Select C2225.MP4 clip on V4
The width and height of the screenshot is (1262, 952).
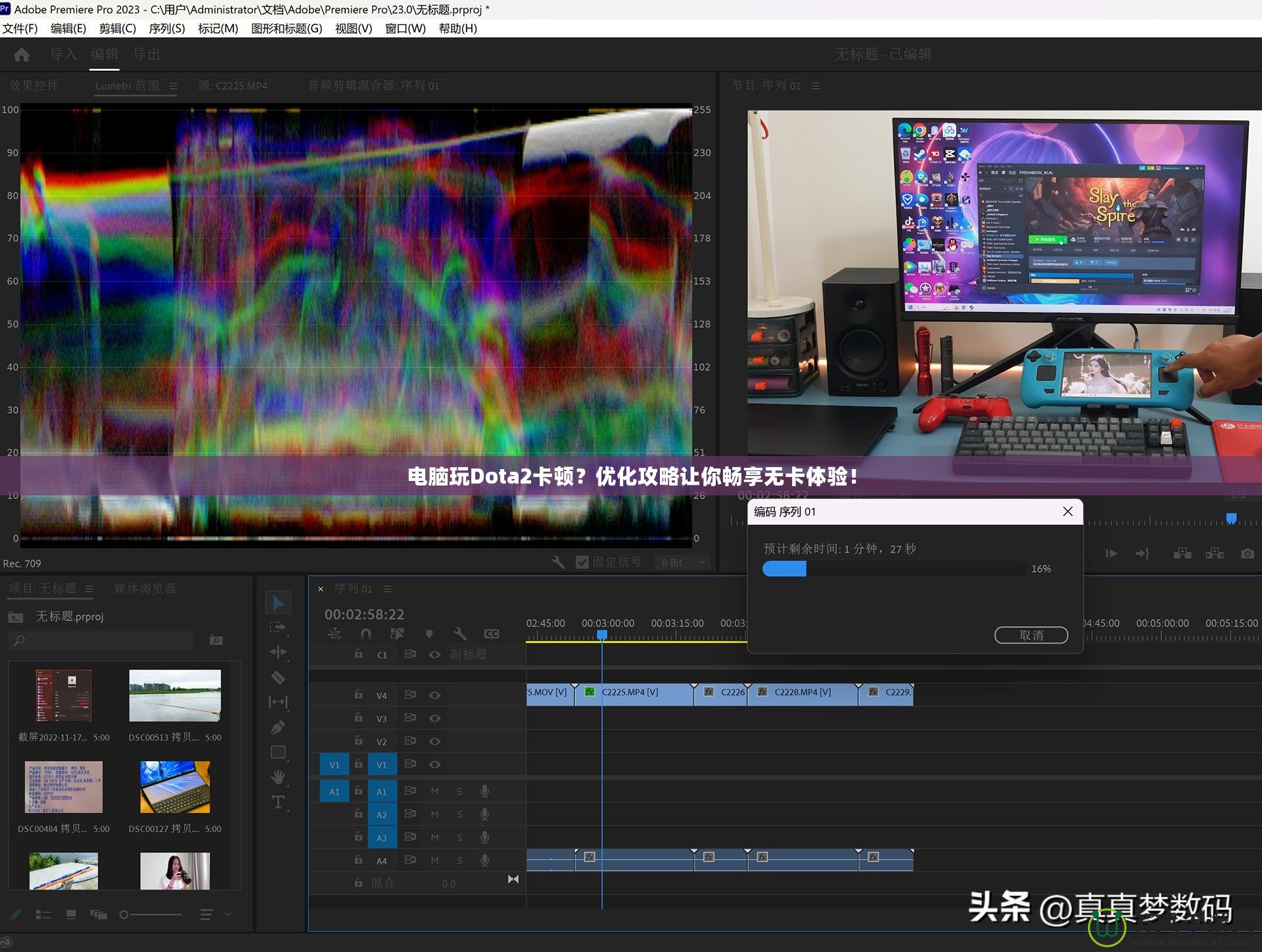tap(634, 694)
